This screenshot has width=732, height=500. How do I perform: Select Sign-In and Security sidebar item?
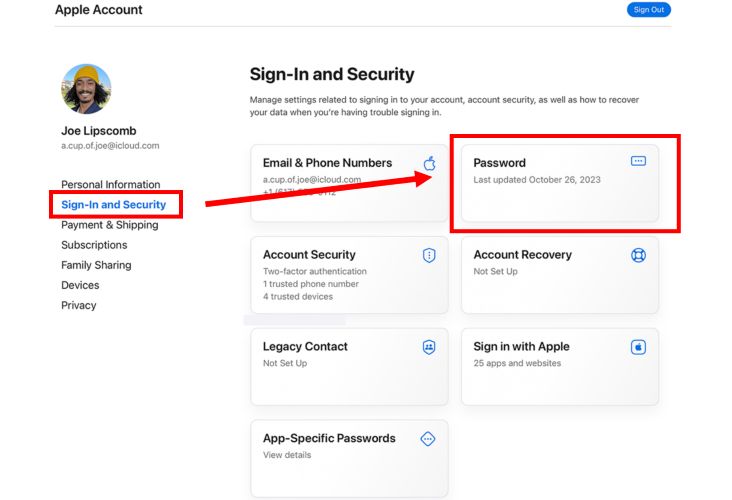(113, 205)
